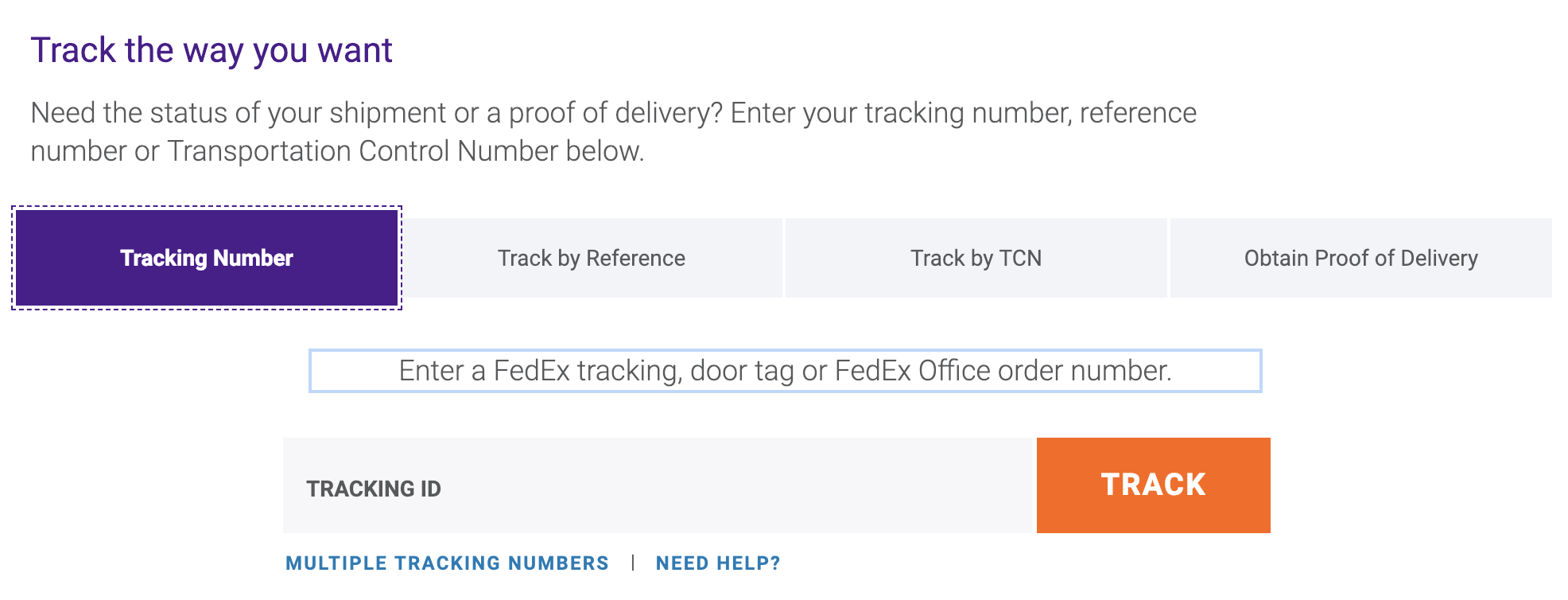This screenshot has width=1568, height=600.
Task: Switch to Track by Reference tab
Action: point(592,258)
